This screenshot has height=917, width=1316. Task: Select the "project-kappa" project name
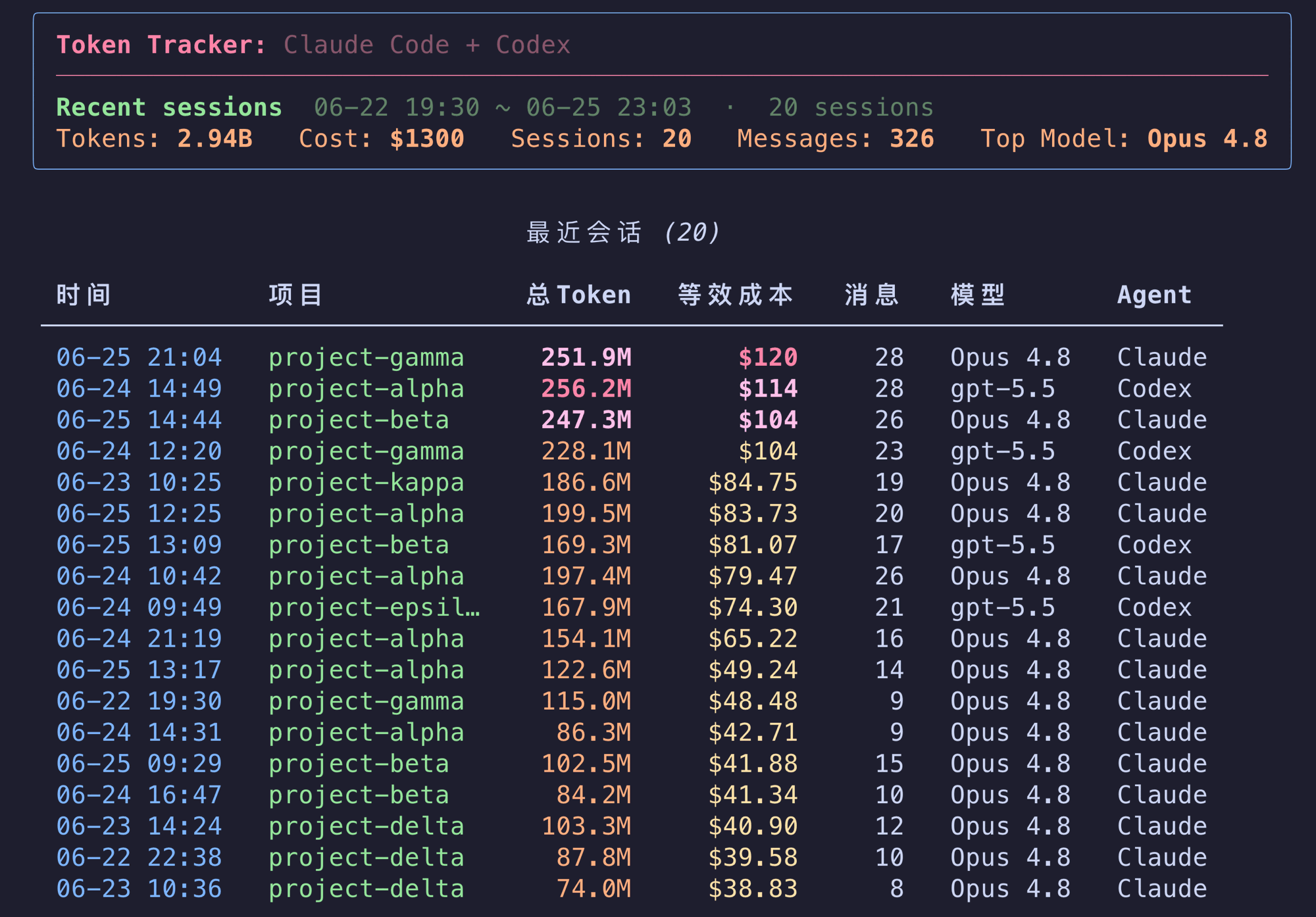(367, 482)
